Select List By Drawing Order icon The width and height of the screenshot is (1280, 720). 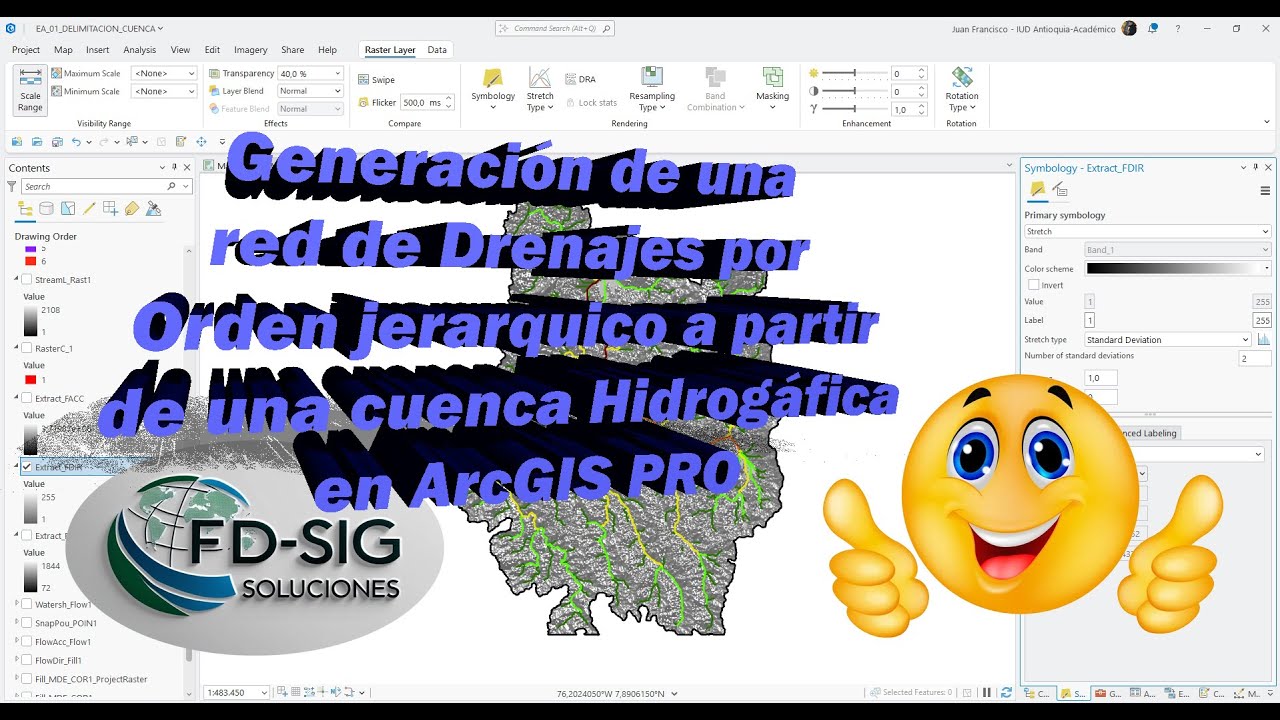[25, 209]
